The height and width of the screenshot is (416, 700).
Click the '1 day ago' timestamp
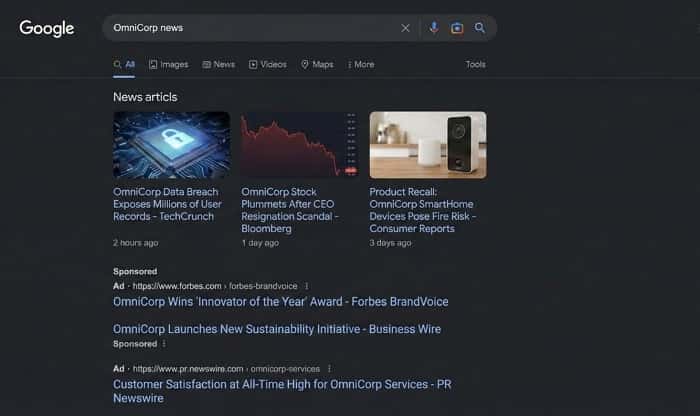260,243
